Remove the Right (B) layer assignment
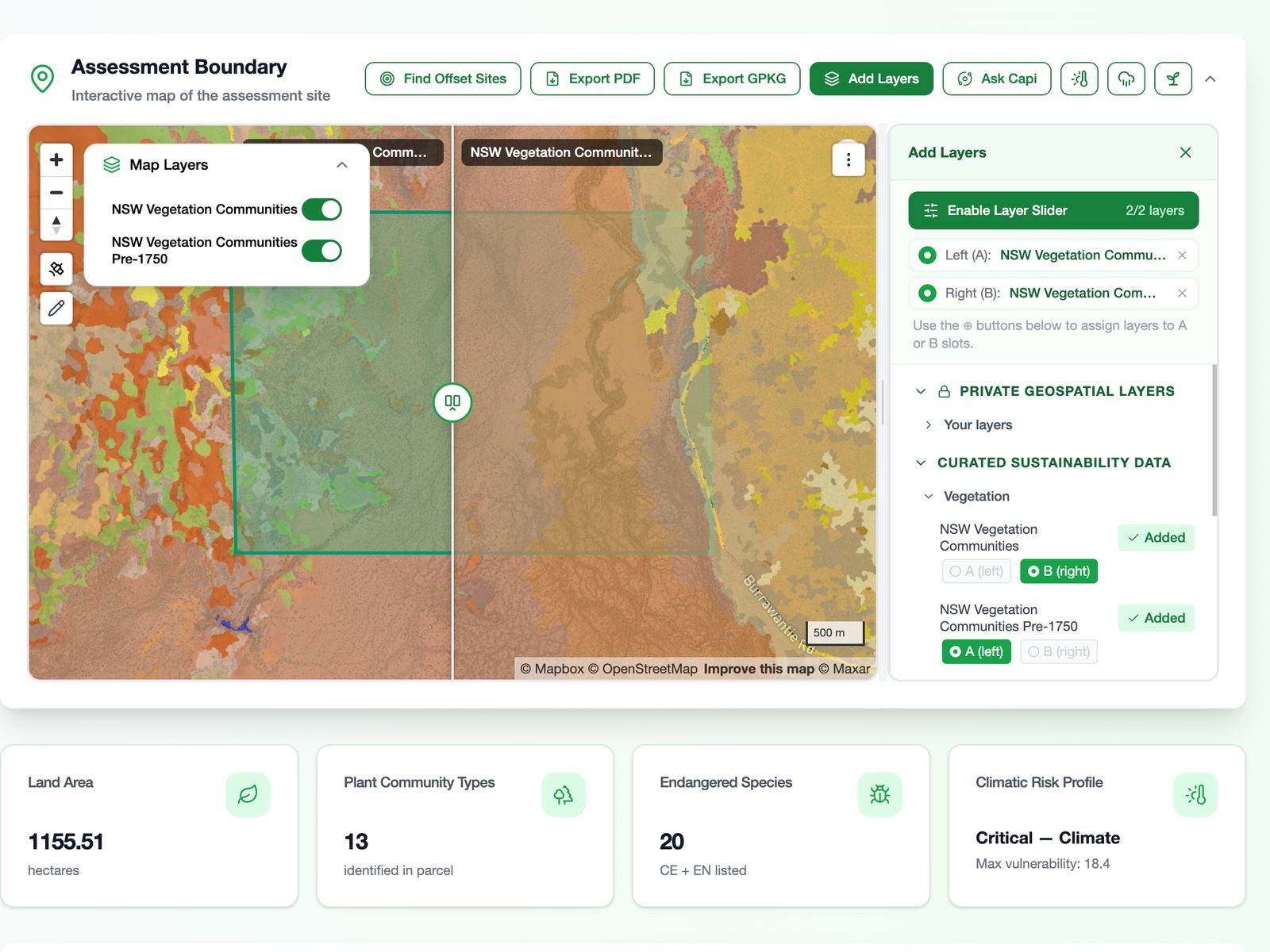Image resolution: width=1270 pixels, height=952 pixels. [1182, 293]
